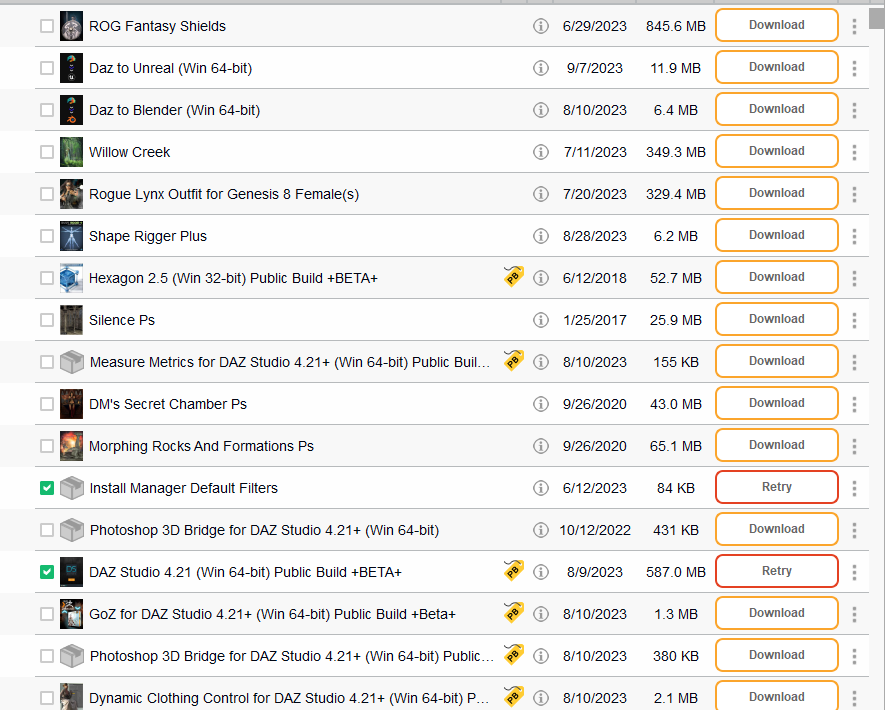Click Willow Creek thumbnail
The height and width of the screenshot is (710, 885).
[72, 152]
